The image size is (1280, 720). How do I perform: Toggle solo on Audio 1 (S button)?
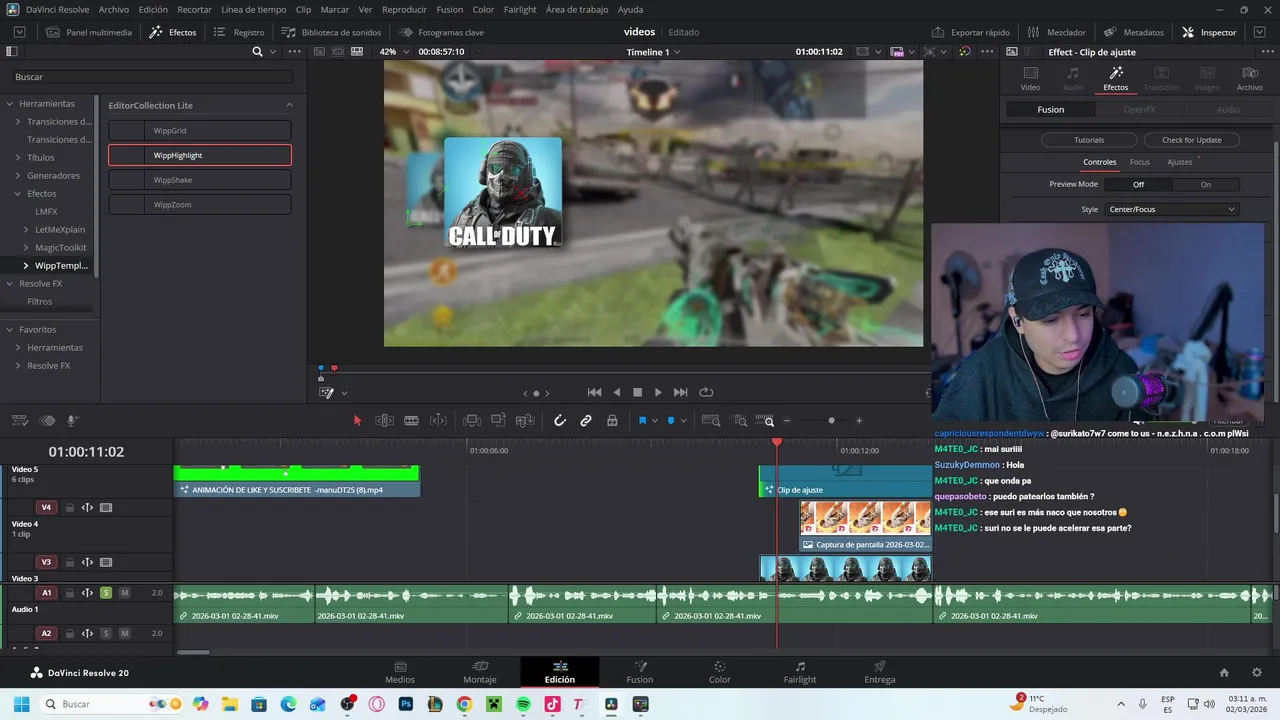[105, 593]
